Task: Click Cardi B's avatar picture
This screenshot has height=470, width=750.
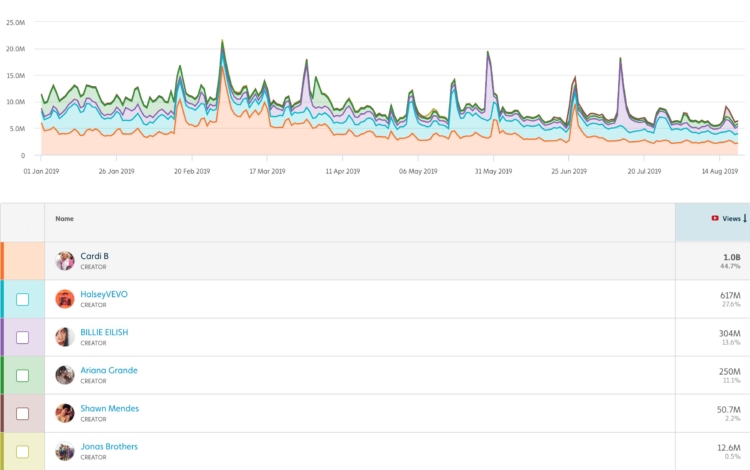Action: 65,261
